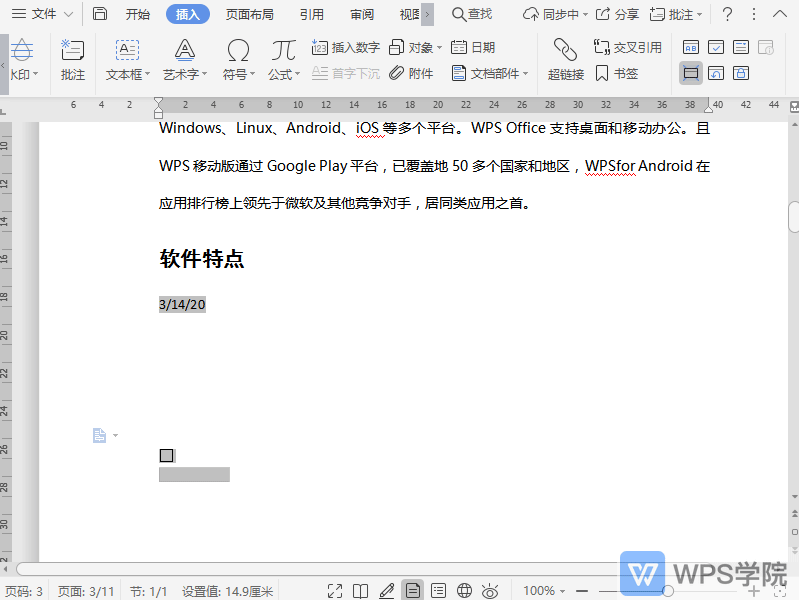The image size is (799, 600).
Task: Select the page view icon
Action: (x=412, y=591)
